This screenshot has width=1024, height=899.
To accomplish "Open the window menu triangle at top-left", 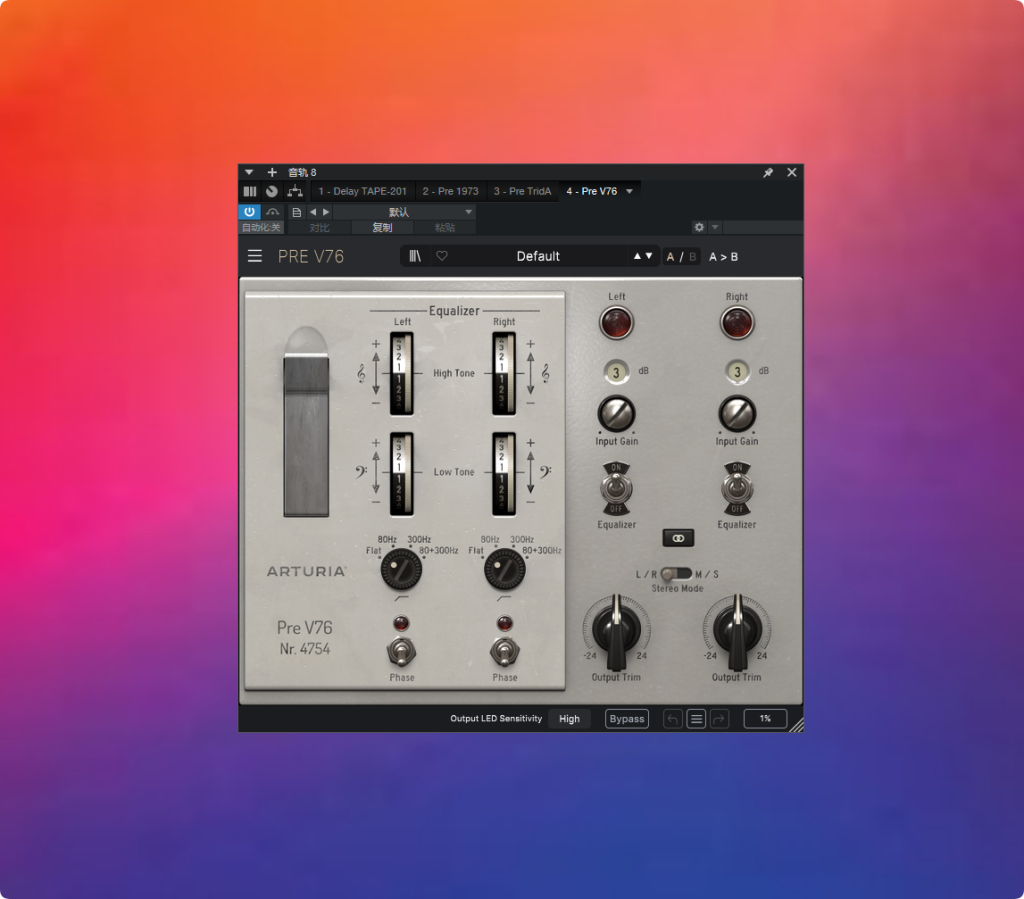I will (249, 172).
